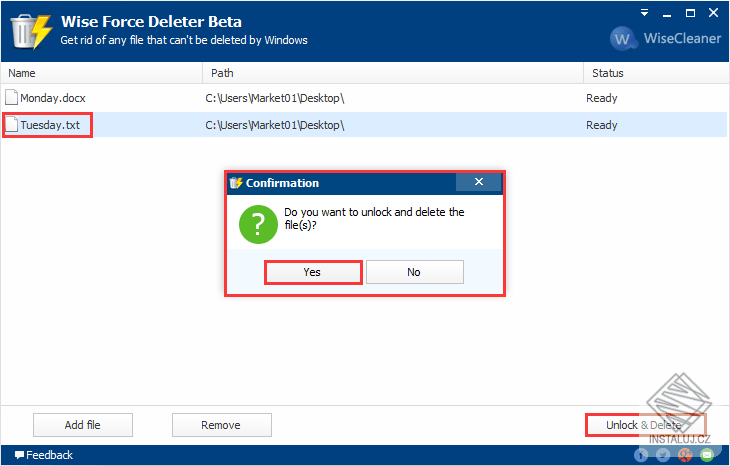Image resolution: width=730 pixels, height=466 pixels.
Task: Maximize the Wise Force Deleter window
Action: coord(690,13)
